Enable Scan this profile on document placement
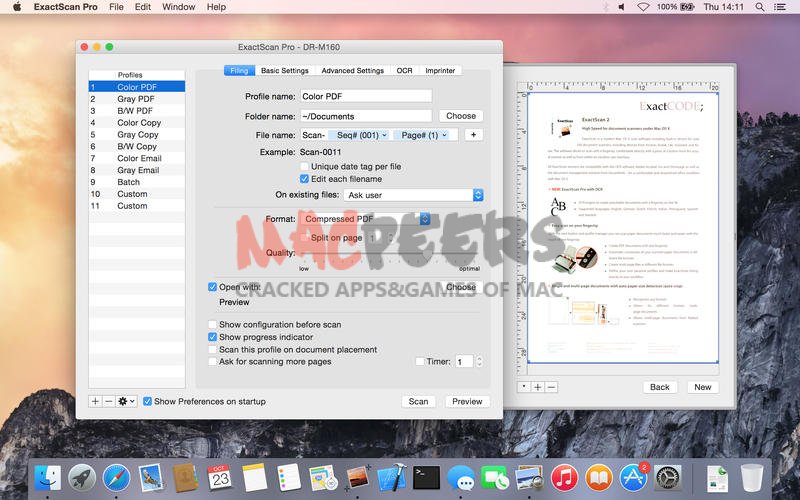The height and width of the screenshot is (500, 800). point(212,349)
